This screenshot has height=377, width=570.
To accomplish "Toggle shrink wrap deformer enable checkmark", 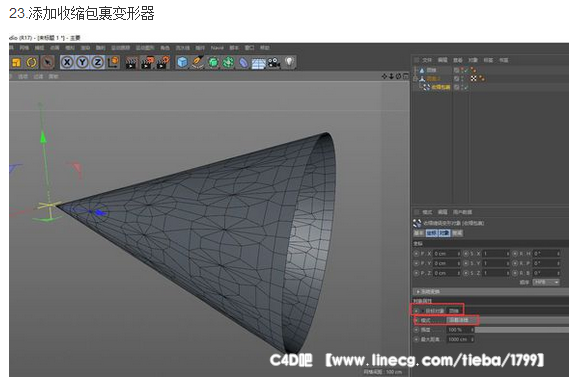I will click(466, 87).
